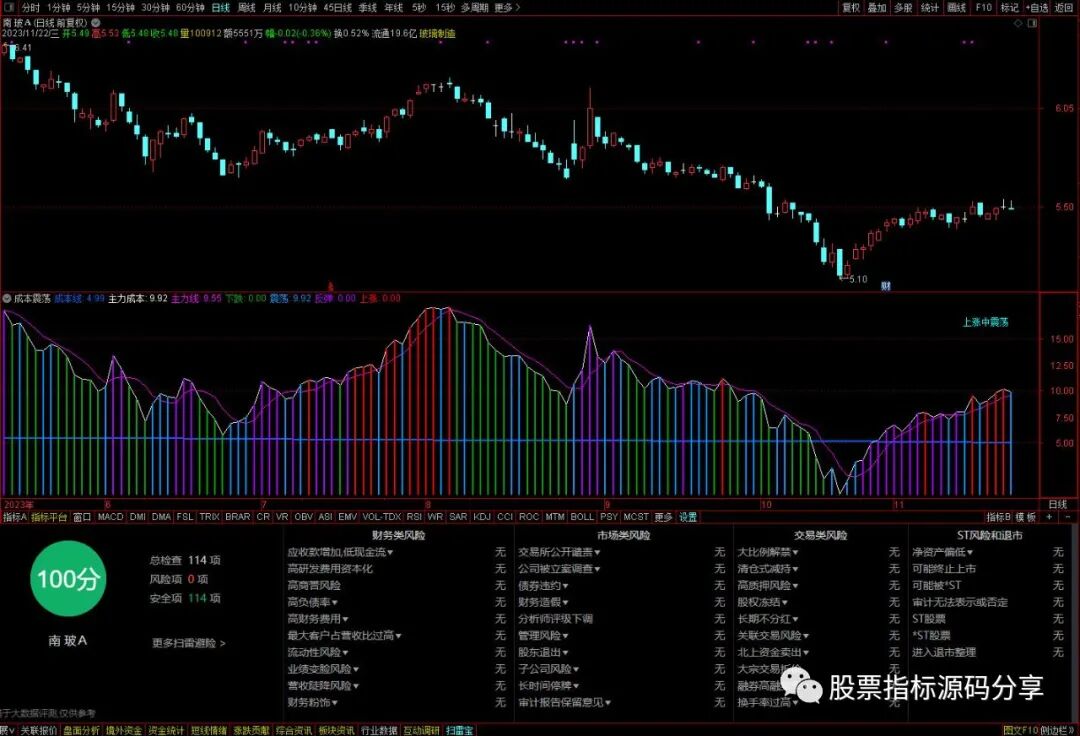Select the 15分钟 period tab
Image resolution: width=1080 pixels, height=736 pixels.
click(x=120, y=8)
